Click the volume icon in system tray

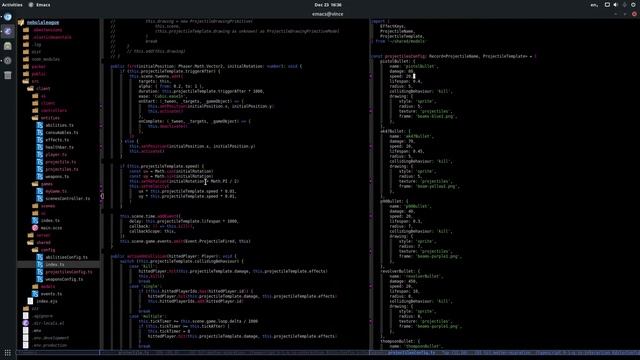[616, 4]
